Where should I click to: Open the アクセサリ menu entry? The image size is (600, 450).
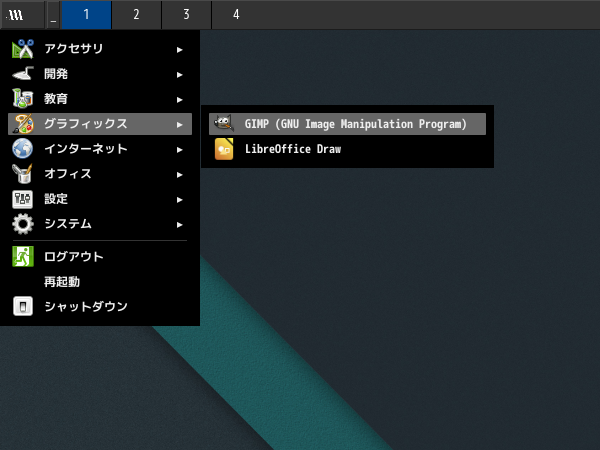(x=100, y=49)
